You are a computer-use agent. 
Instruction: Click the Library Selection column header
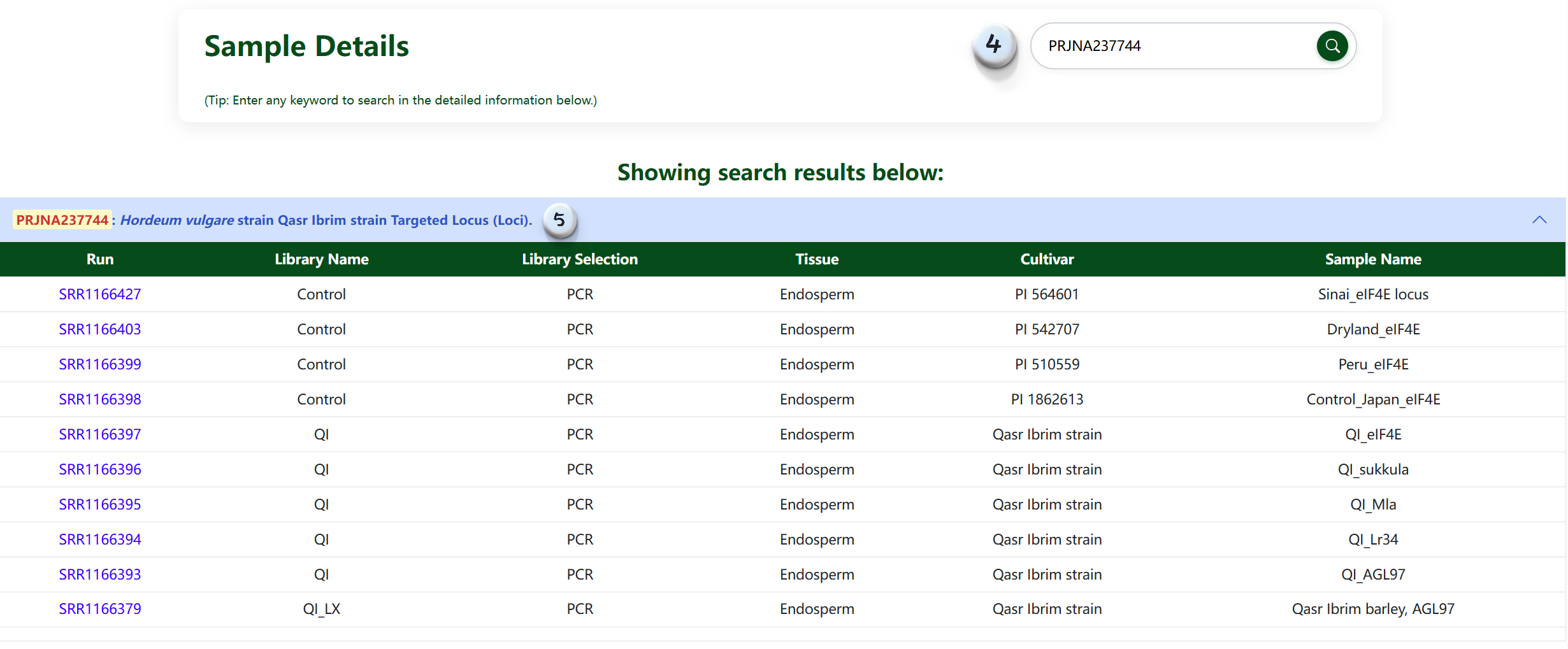pyautogui.click(x=580, y=259)
